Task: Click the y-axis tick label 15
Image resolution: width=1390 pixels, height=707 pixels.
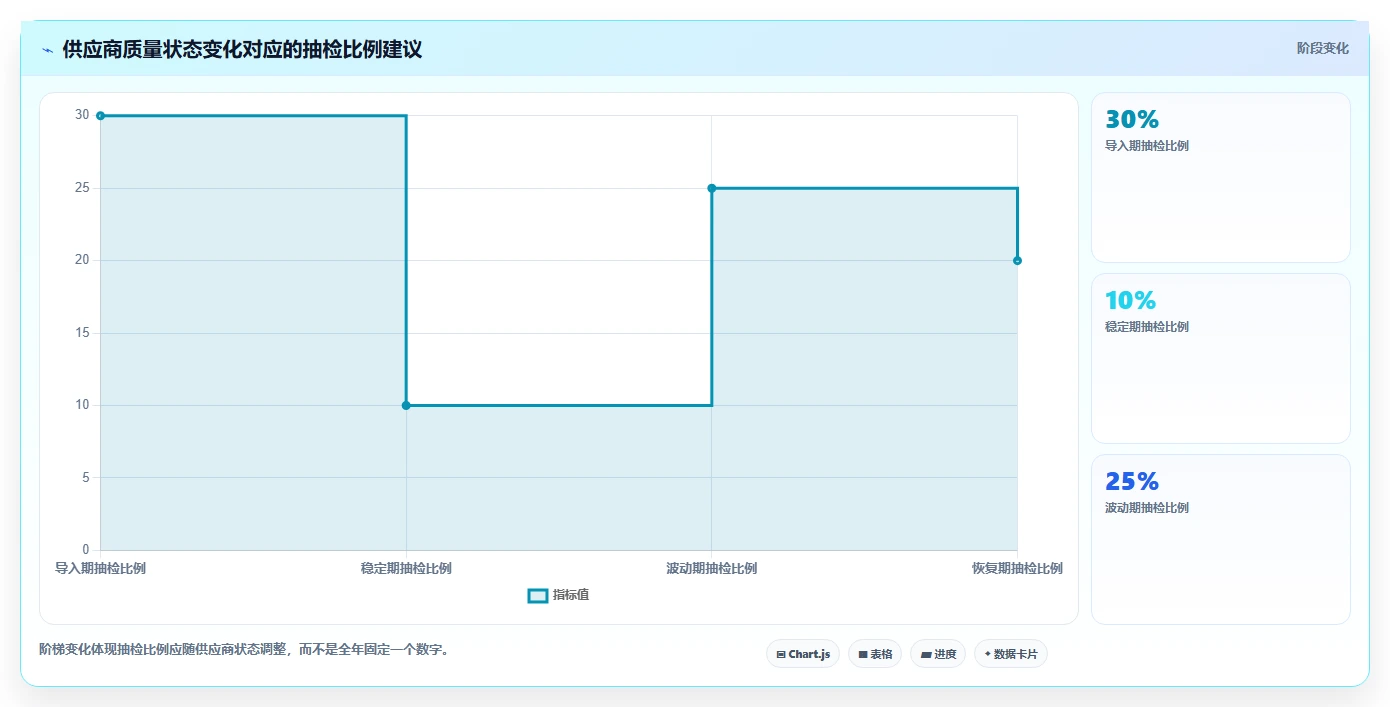Action: pyautogui.click(x=82, y=333)
